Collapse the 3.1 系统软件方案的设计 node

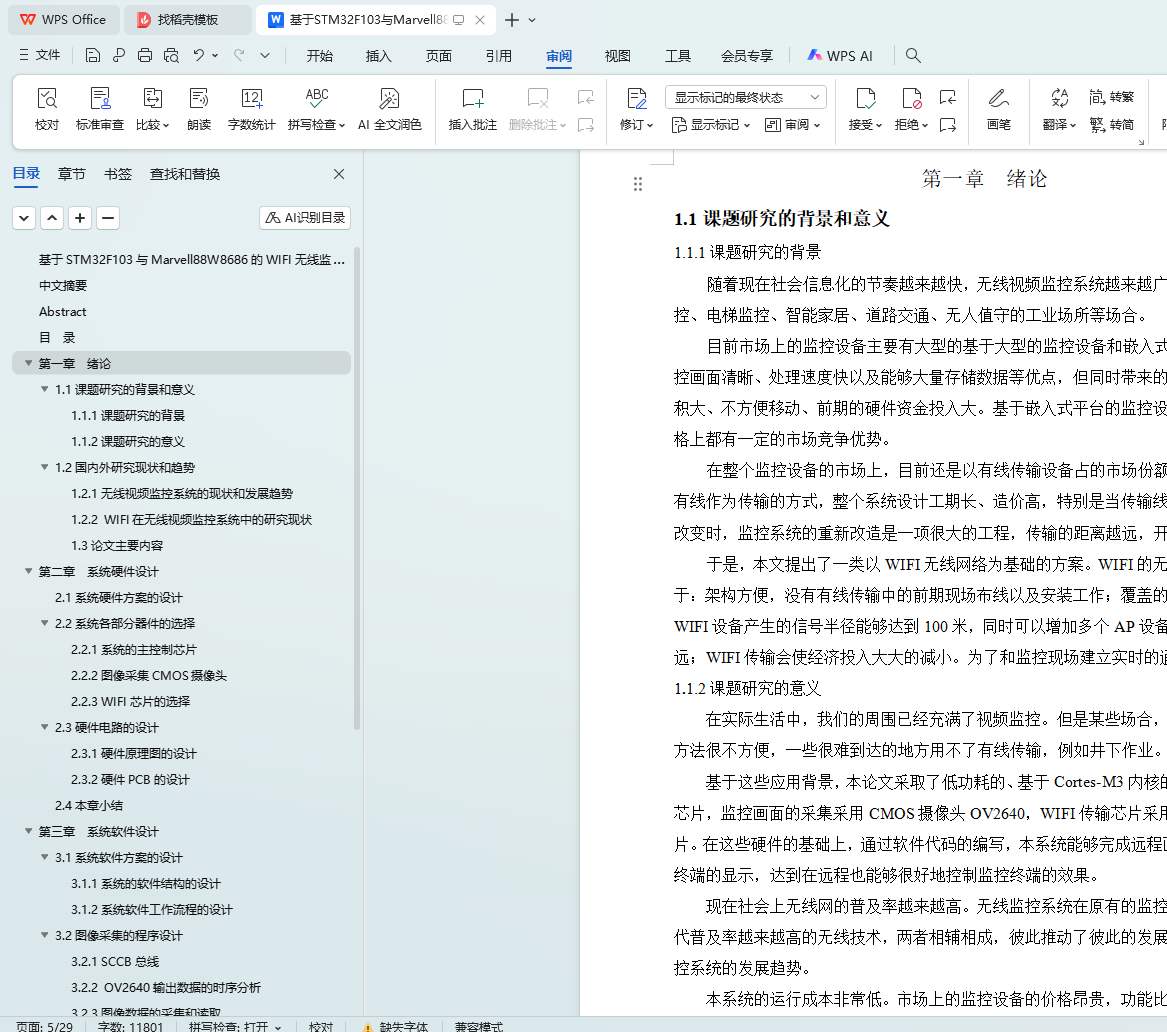tap(45, 857)
